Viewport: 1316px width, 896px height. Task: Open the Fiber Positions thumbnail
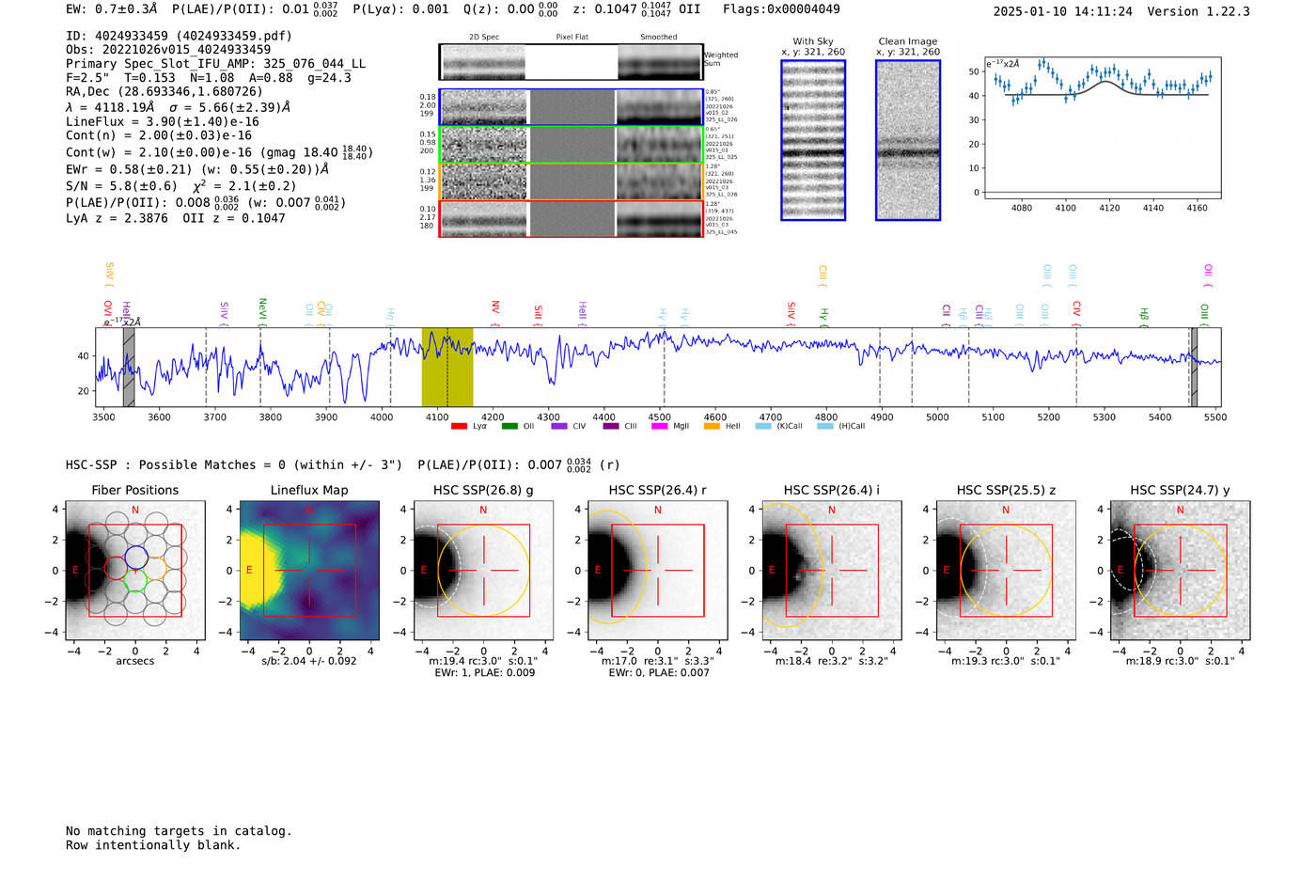click(134, 570)
